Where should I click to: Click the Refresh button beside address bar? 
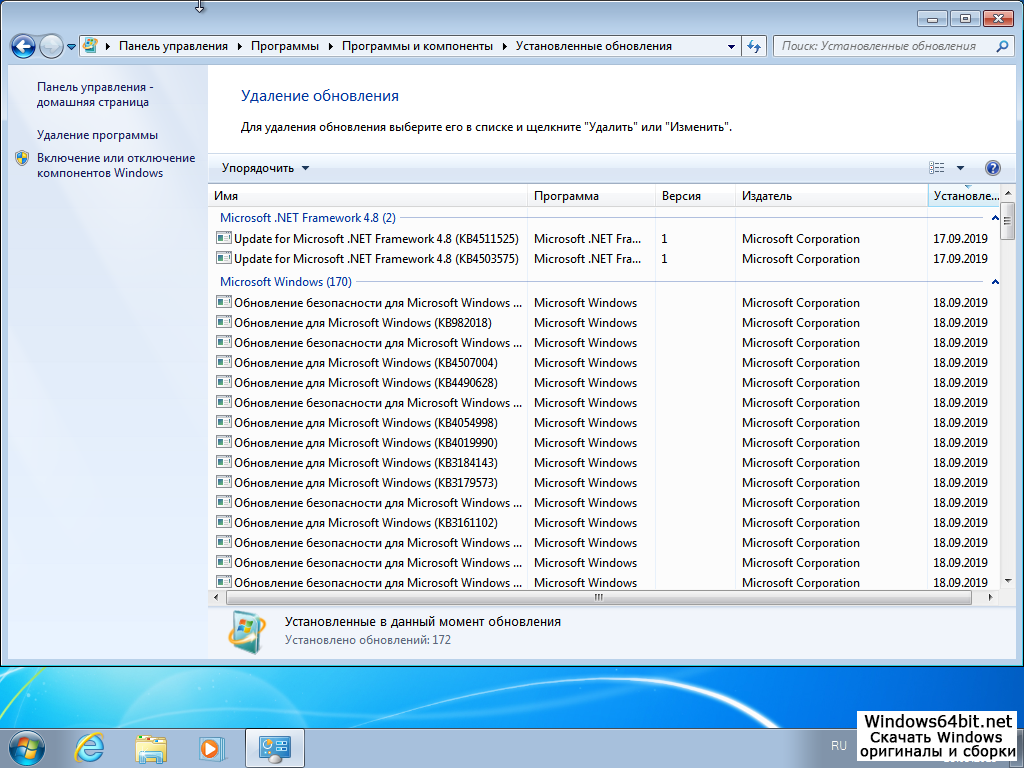click(755, 46)
